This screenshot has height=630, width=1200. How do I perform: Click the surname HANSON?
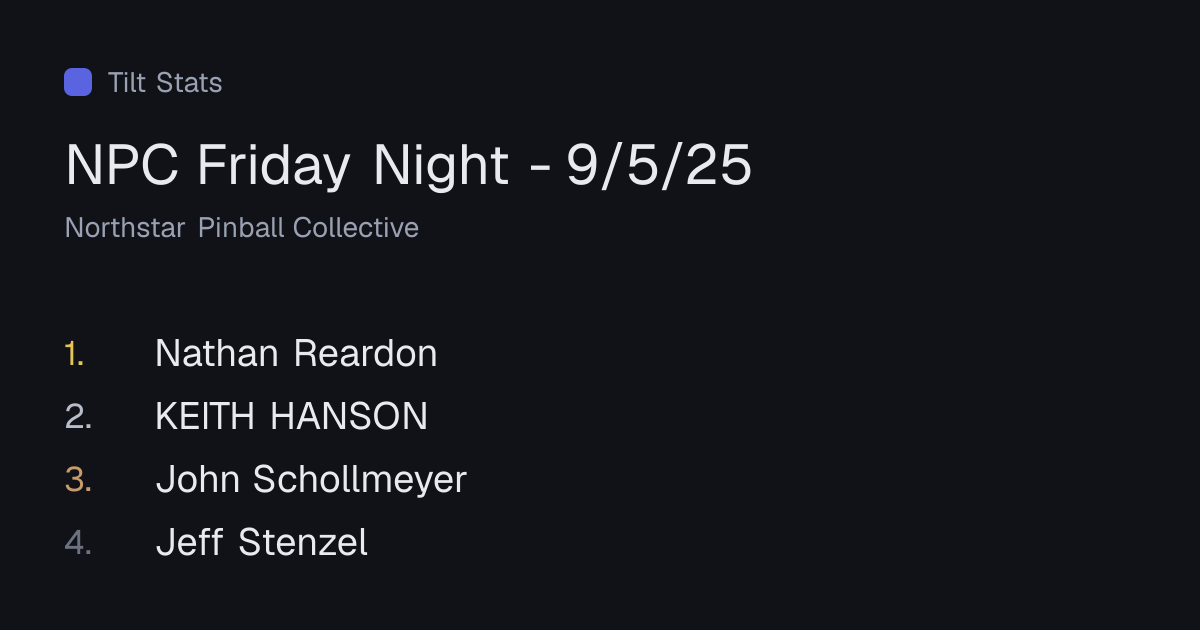(349, 416)
